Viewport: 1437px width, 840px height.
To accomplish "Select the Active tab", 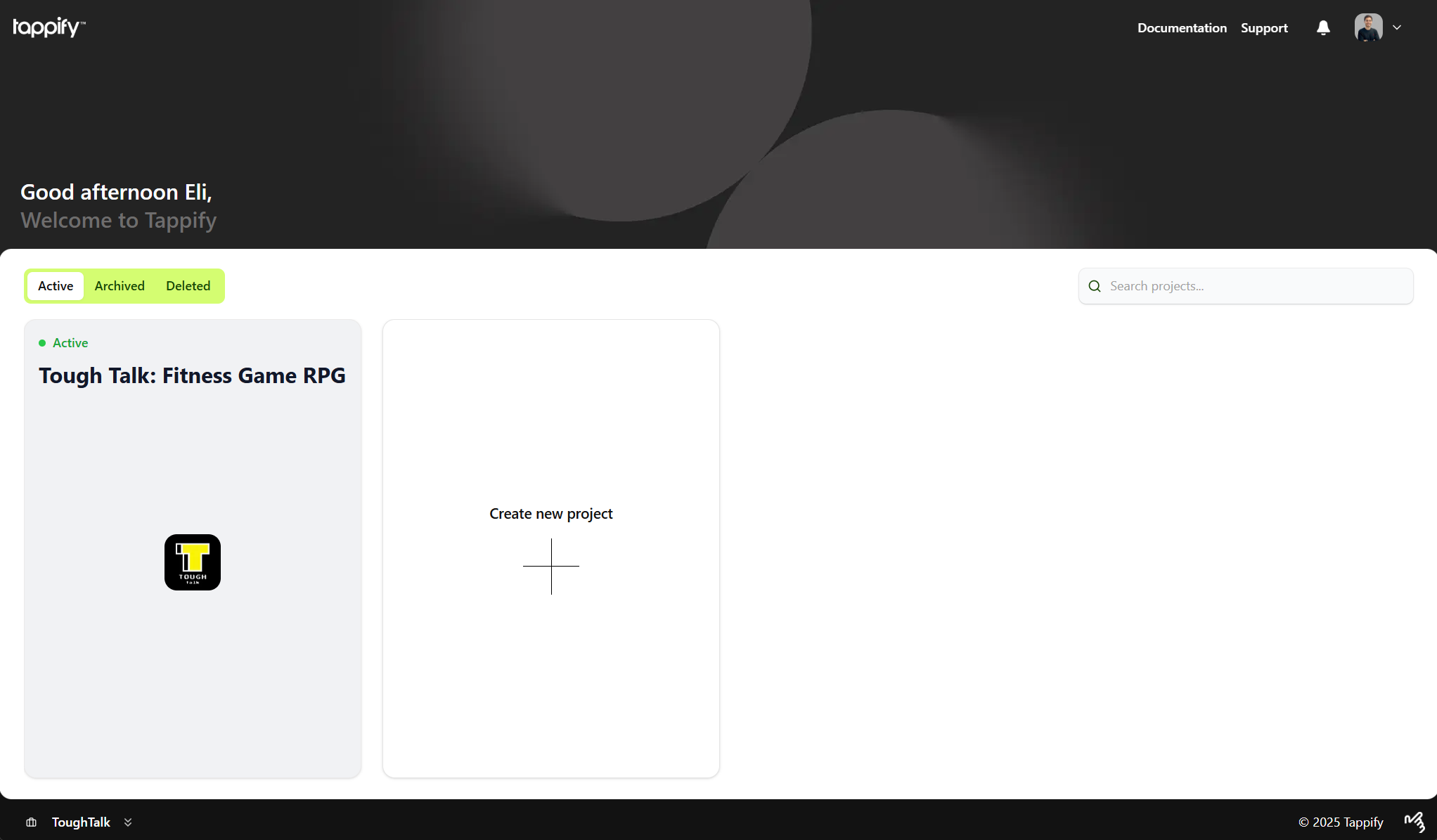I will (x=56, y=286).
